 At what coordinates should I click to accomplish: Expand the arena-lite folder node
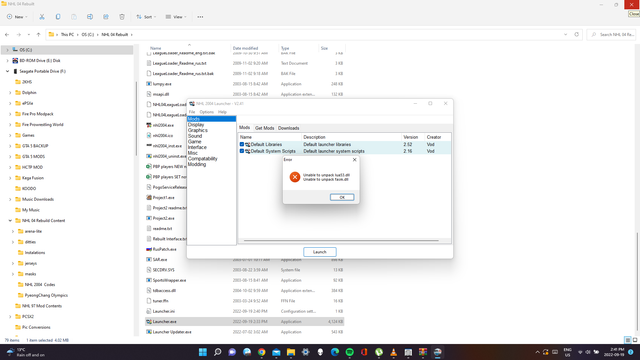[13, 231]
